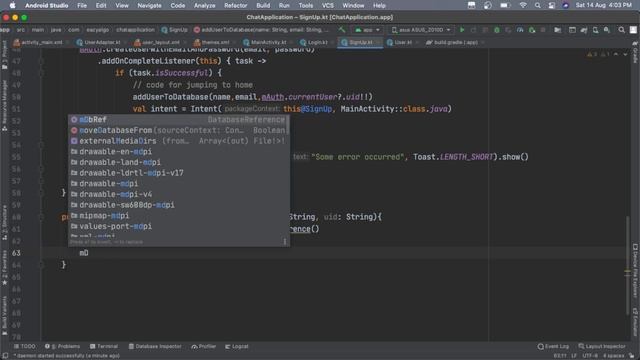Click the next highlighted error down arrow
This screenshot has width=640, height=360.
pos(625,54)
